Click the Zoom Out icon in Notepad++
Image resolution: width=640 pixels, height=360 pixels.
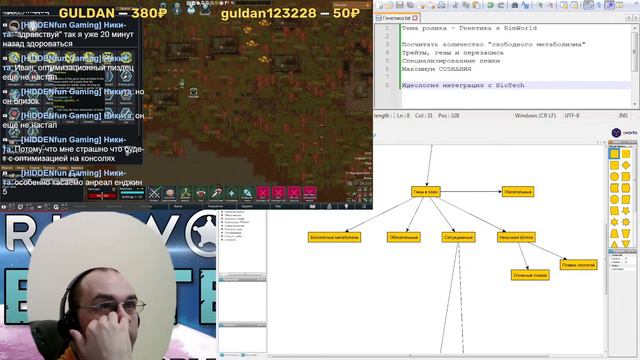pyautogui.click(x=550, y=5)
